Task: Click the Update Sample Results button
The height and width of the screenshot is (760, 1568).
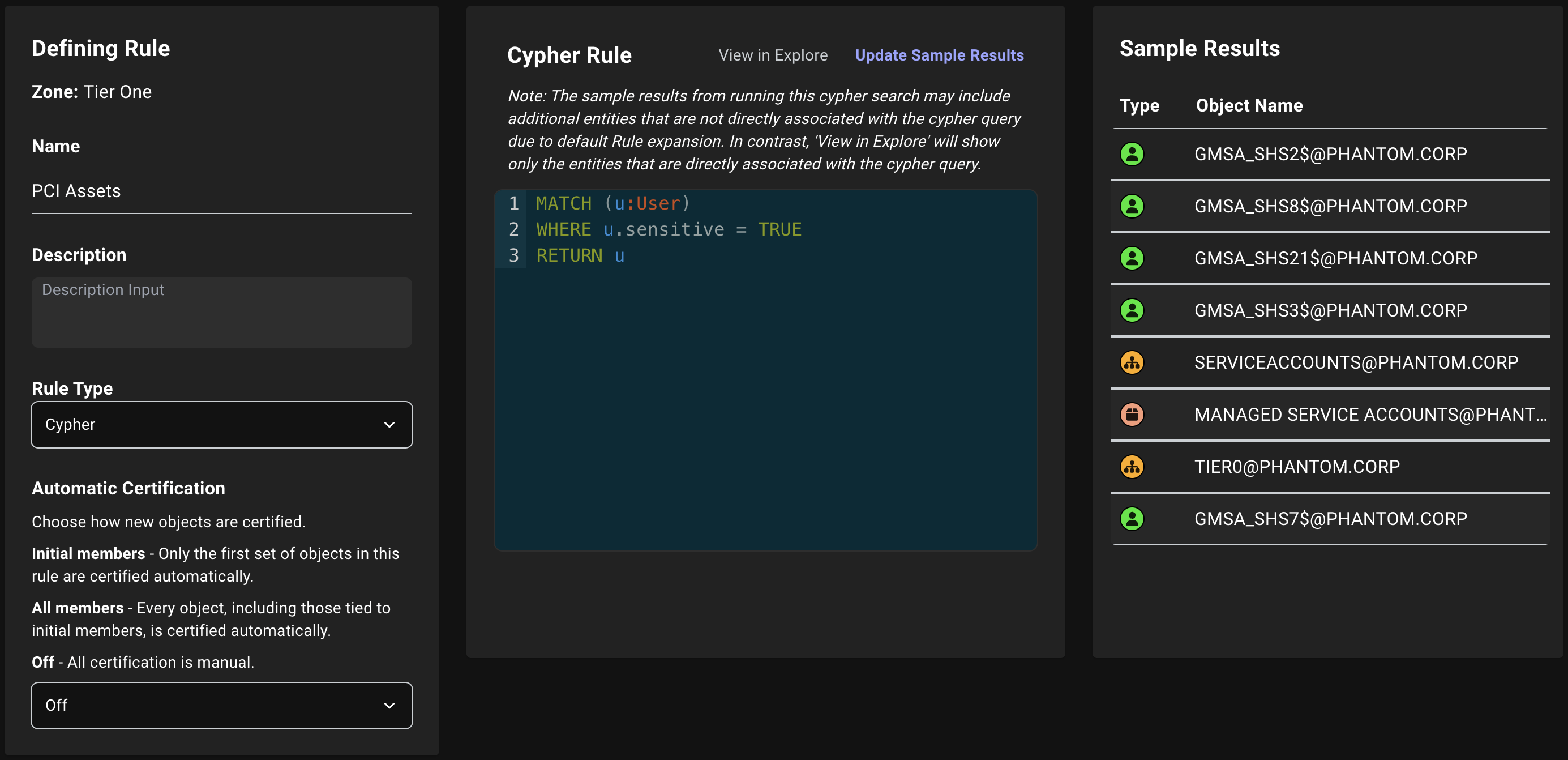Action: [x=939, y=54]
